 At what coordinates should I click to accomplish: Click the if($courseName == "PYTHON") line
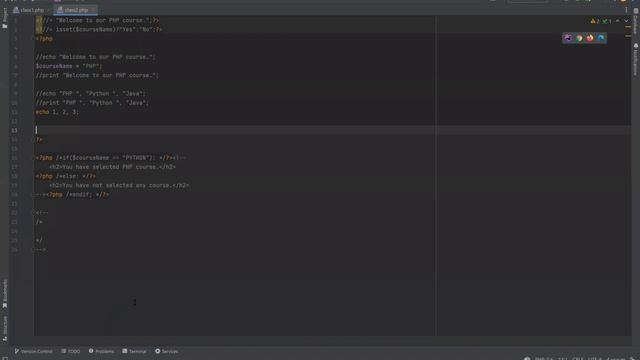coord(110,158)
